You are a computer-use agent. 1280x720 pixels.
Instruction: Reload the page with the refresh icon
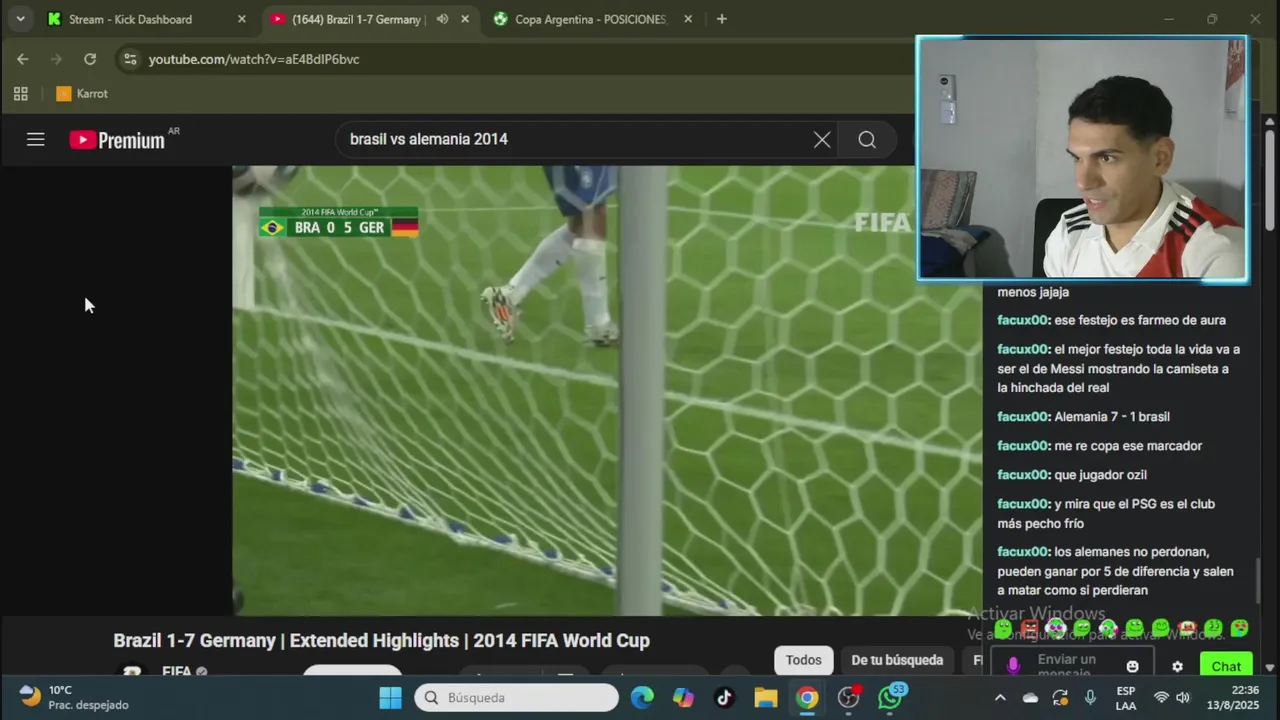(90, 59)
